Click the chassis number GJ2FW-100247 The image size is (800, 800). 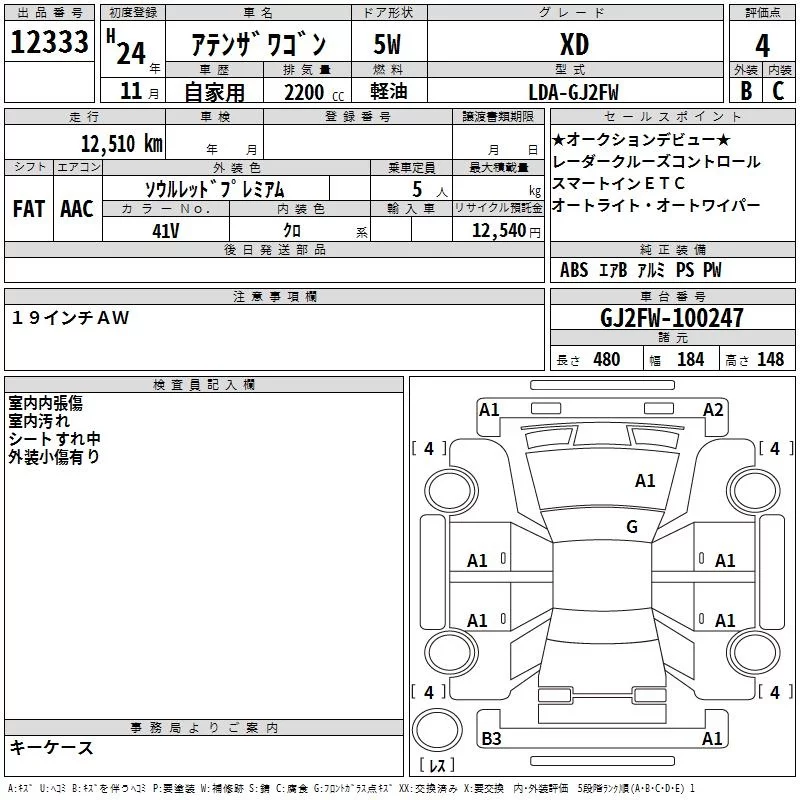[x=671, y=317]
